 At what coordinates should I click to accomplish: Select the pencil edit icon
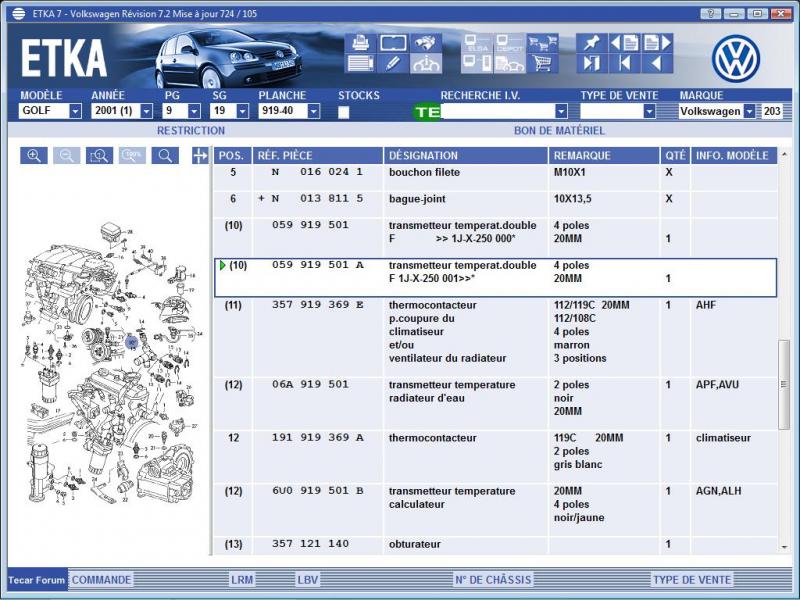click(393, 64)
